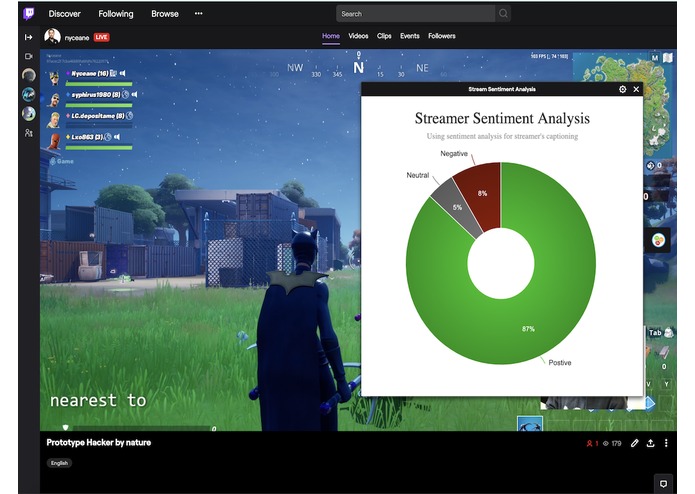The width and height of the screenshot is (695, 494).
Task: Open the chat bubble icon at bottom right
Action: [663, 484]
